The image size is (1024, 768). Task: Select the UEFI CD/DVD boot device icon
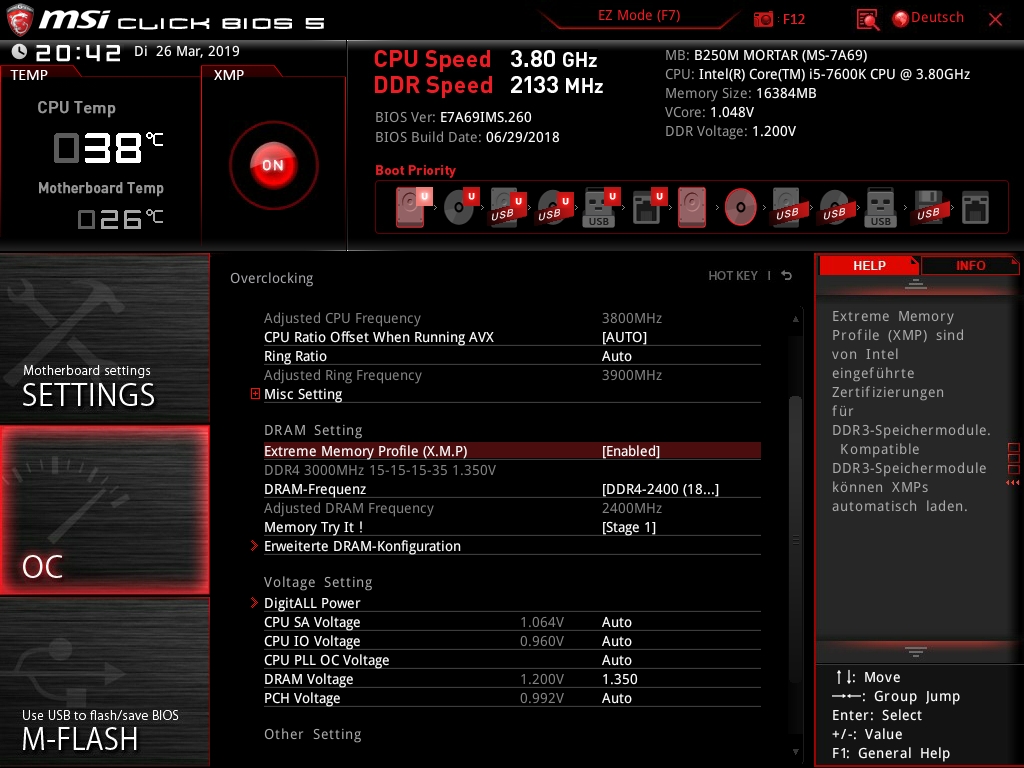460,207
